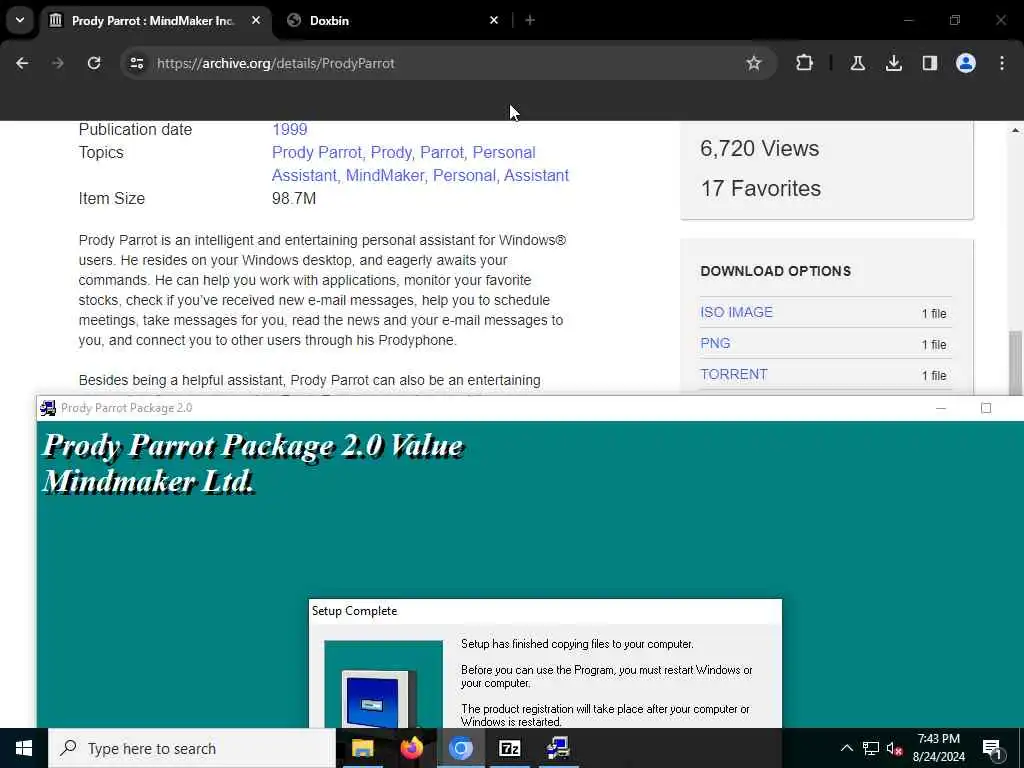Download the ISO IMAGE option
This screenshot has height=768, width=1024.
pos(736,312)
